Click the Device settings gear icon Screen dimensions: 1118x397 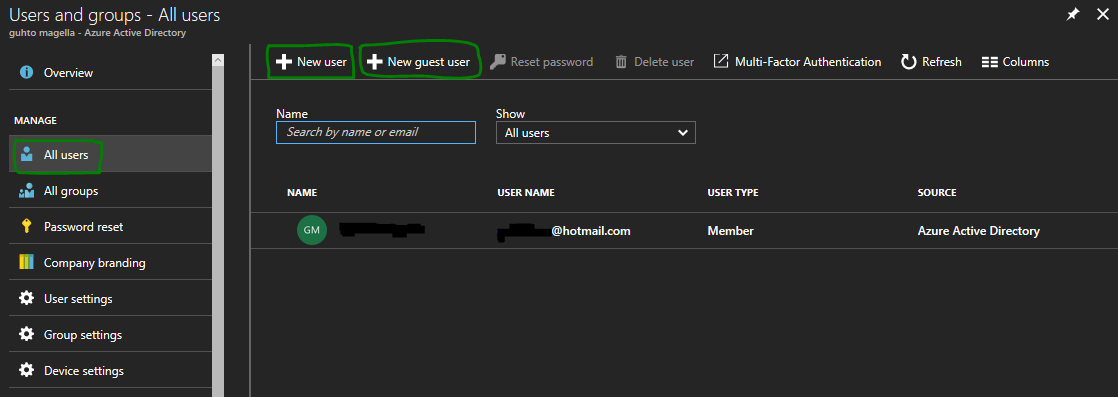[26, 371]
